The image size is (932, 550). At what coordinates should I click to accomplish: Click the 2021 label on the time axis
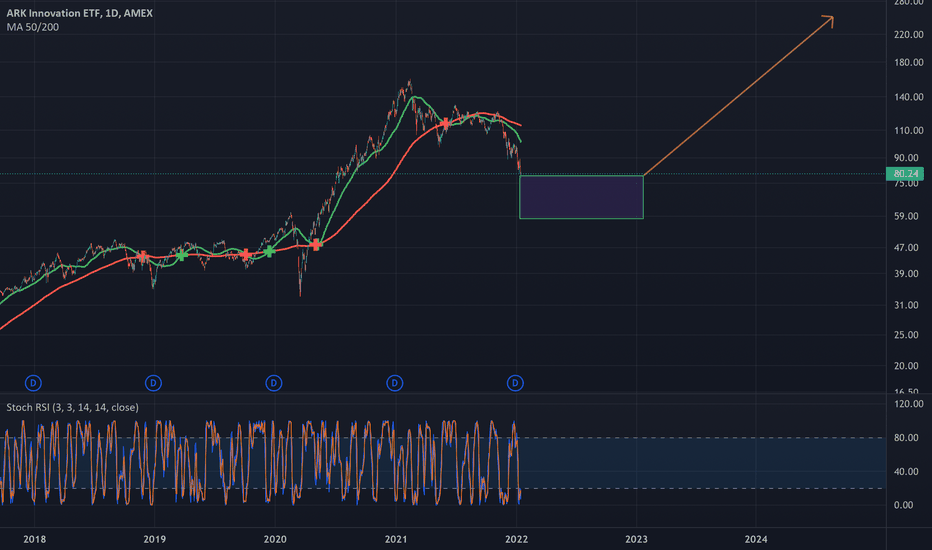396,539
